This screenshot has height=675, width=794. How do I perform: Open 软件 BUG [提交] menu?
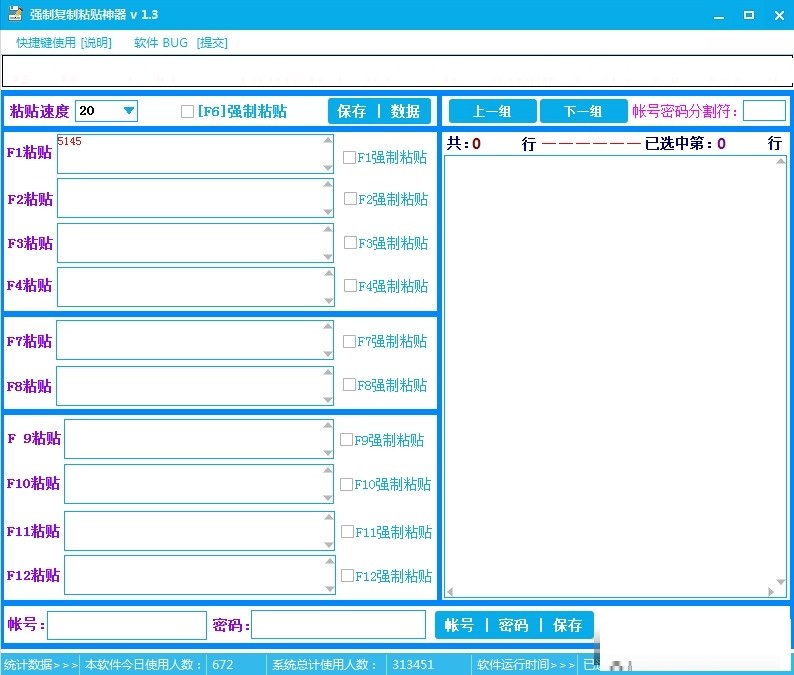tap(180, 43)
